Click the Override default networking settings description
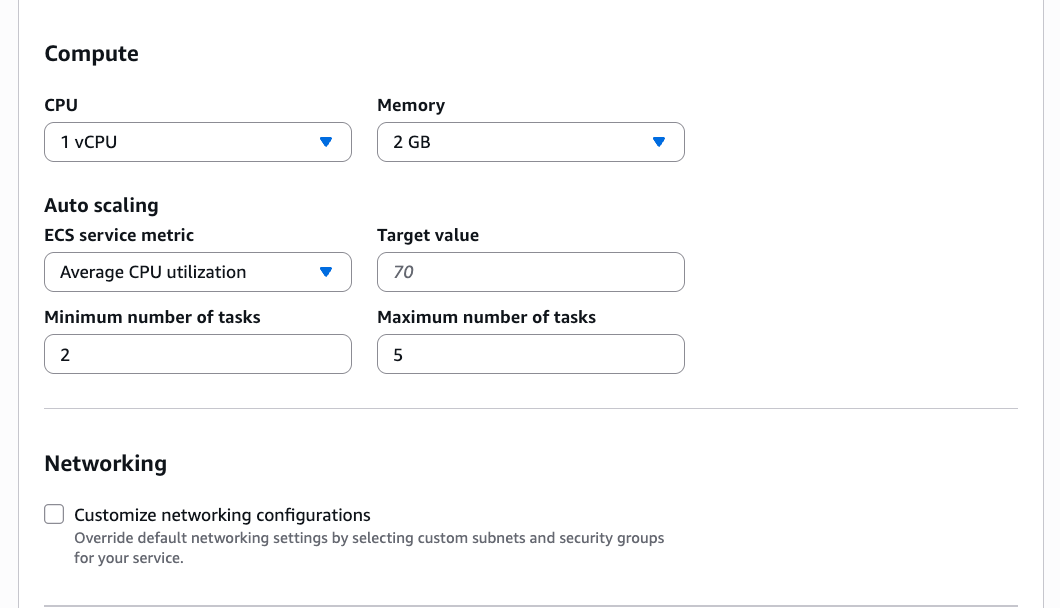The image size is (1060, 608). 369,547
